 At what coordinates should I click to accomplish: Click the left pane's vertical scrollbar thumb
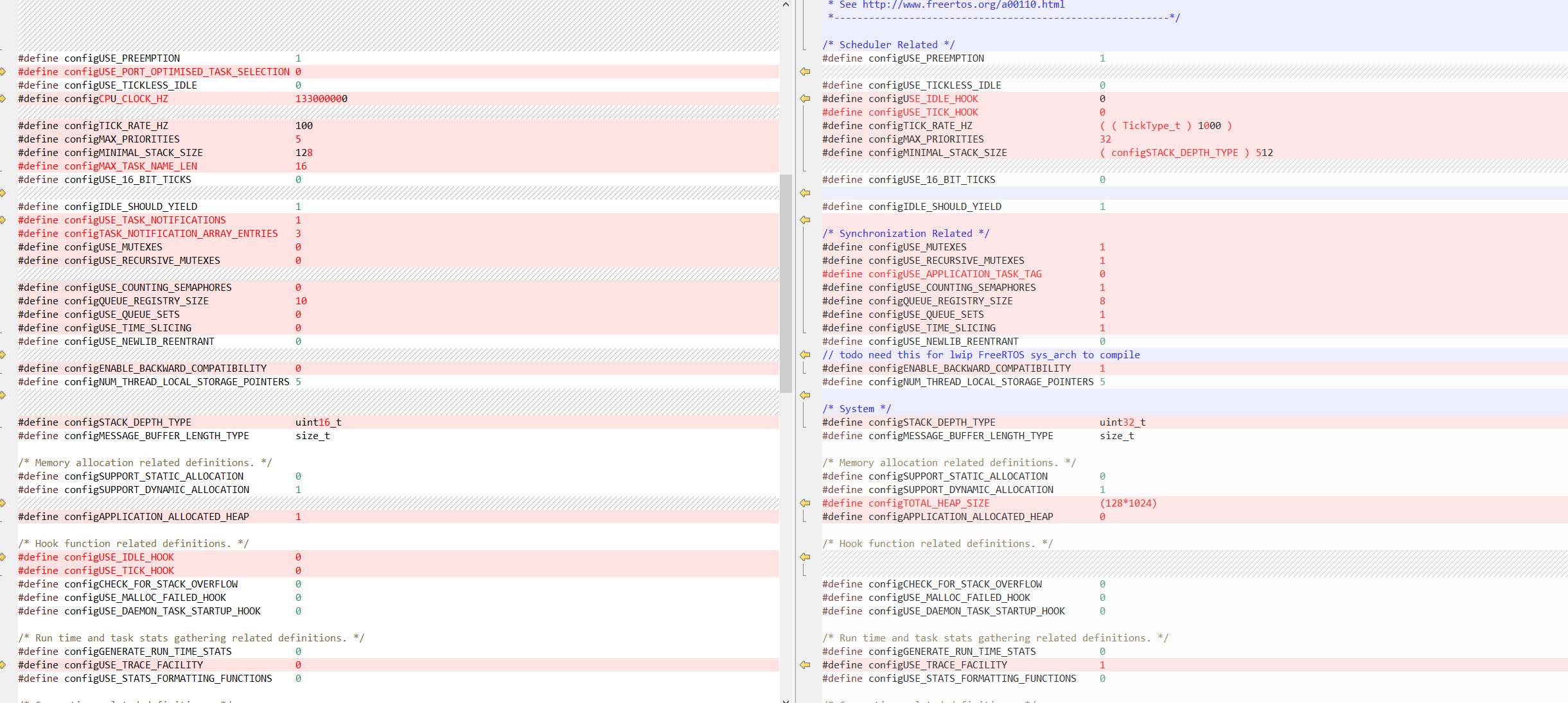point(786,282)
